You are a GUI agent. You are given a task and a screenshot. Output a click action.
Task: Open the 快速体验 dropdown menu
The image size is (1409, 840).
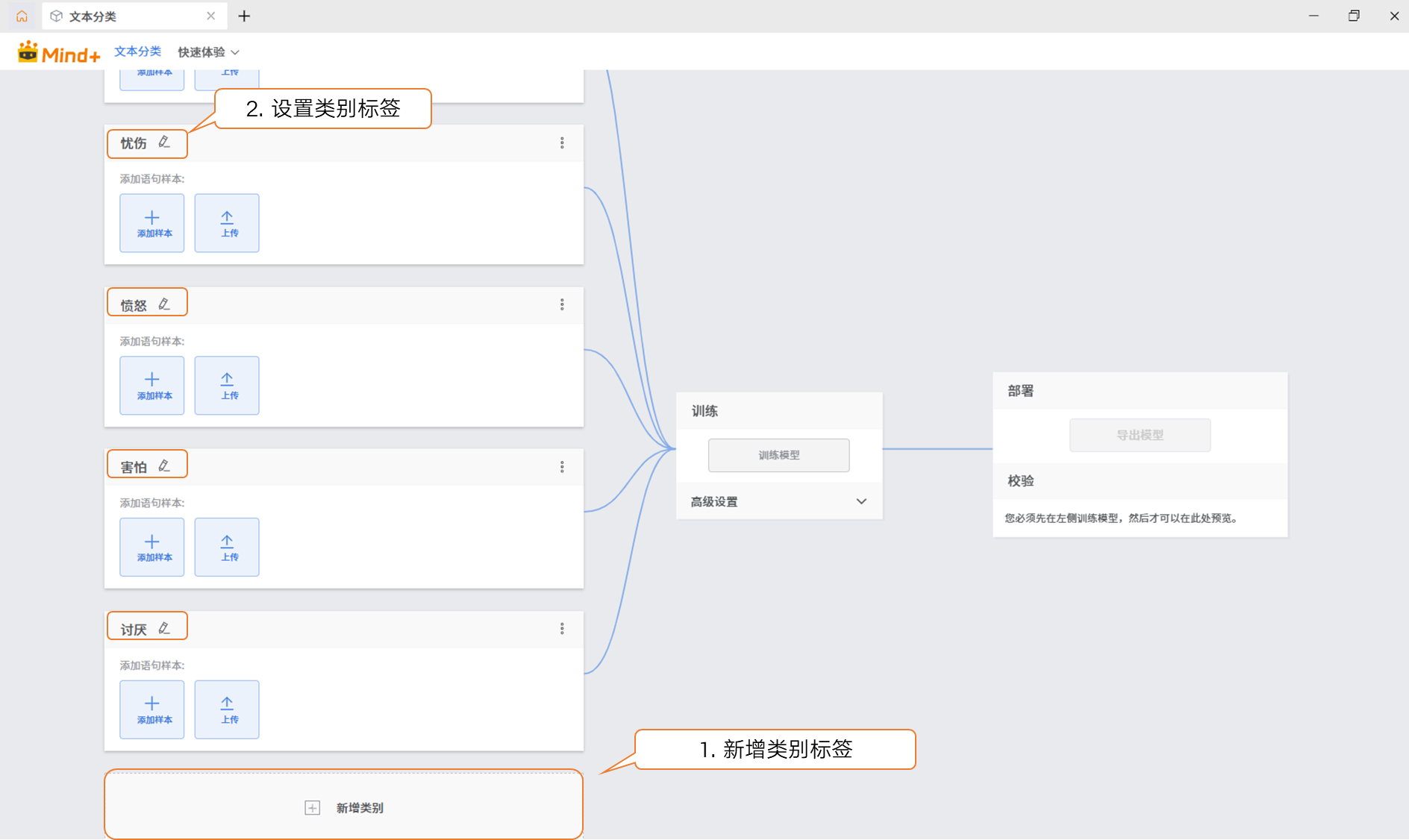click(x=208, y=52)
